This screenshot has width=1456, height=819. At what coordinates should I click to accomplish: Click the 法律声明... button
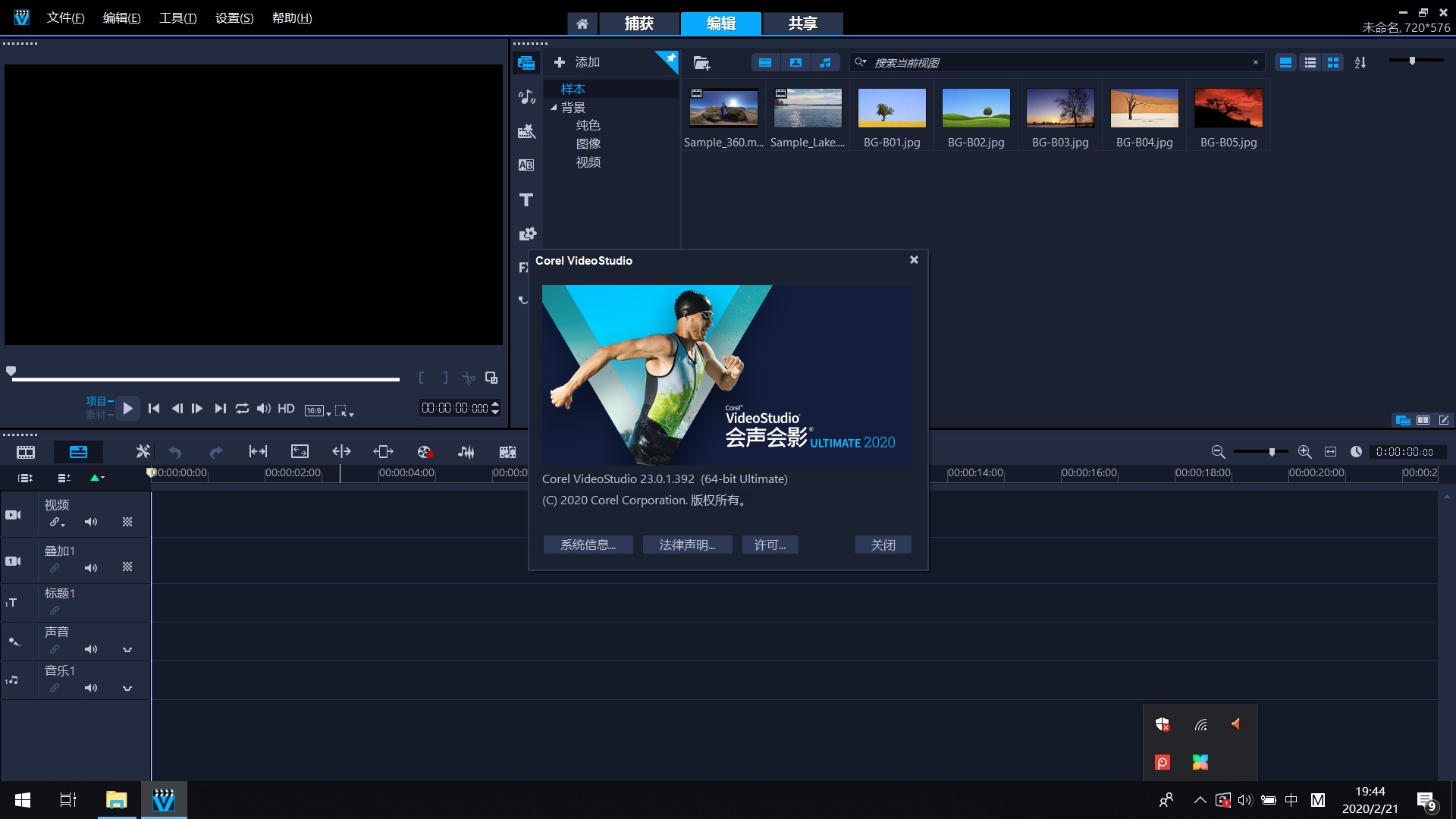[x=687, y=544]
